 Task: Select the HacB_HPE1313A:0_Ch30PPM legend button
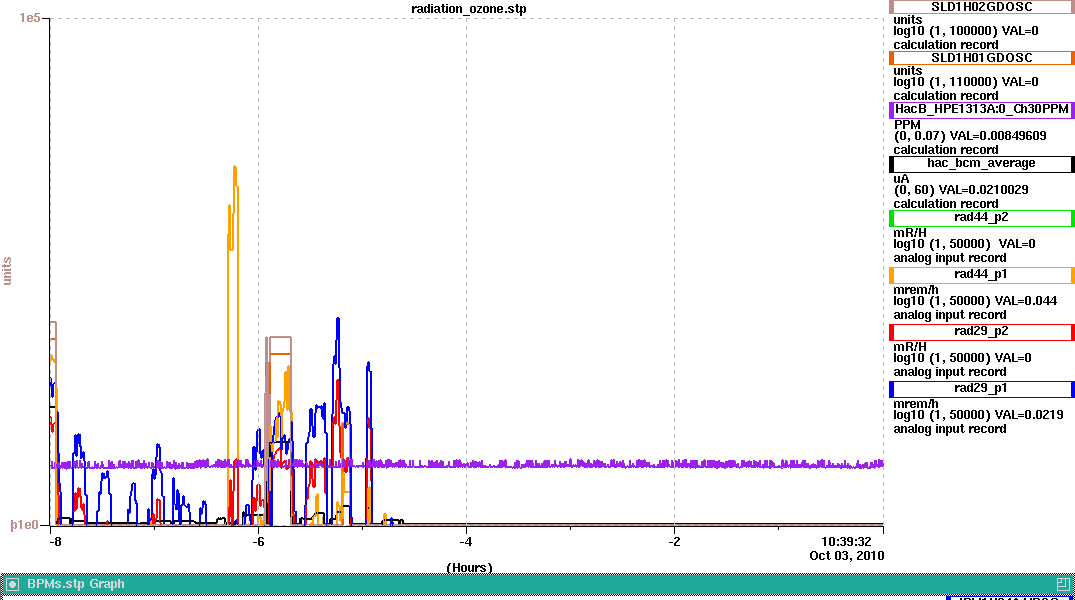pos(982,109)
